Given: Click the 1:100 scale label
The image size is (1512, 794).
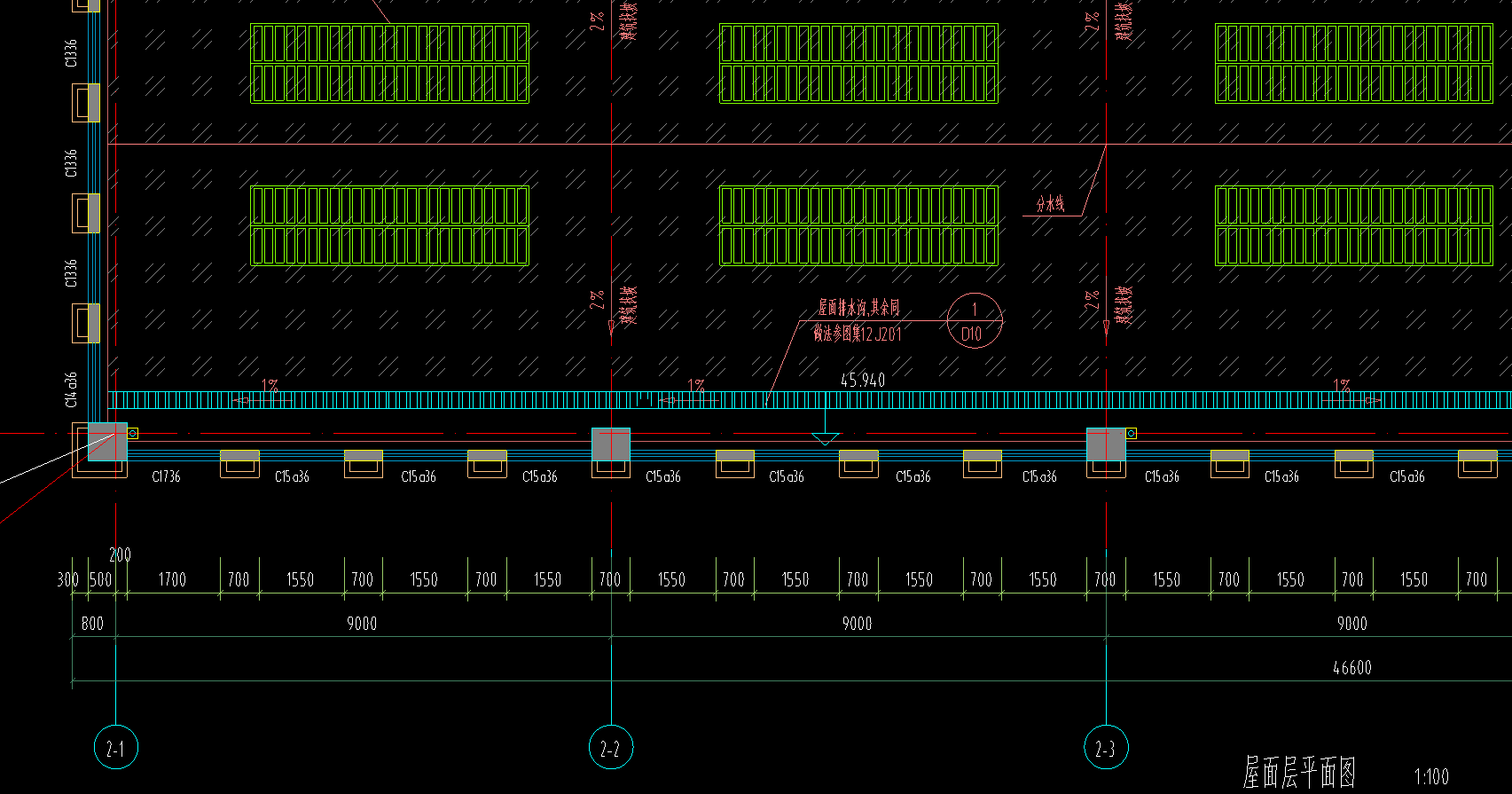Looking at the screenshot, I should pos(1431,777).
